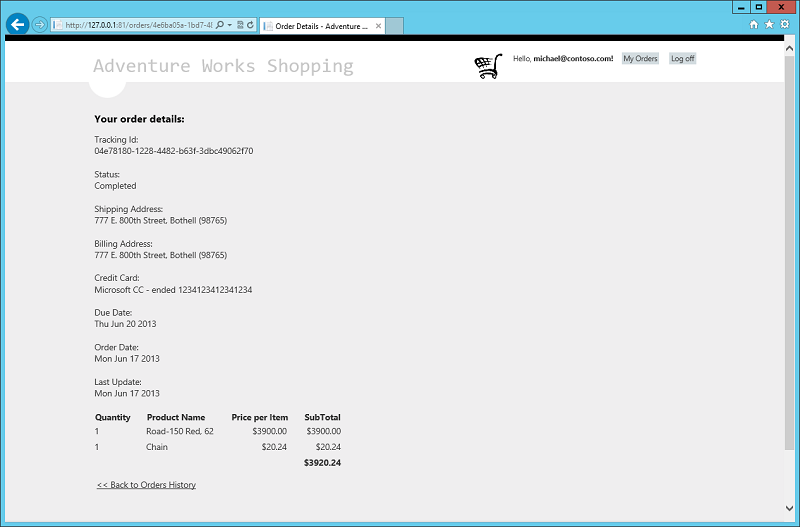The height and width of the screenshot is (527, 800).
Task: Click the michael@contoso.com username text
Action: pos(573,59)
